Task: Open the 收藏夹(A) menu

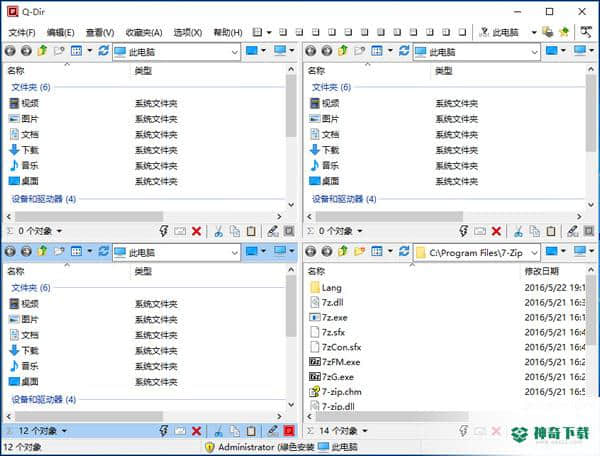Action: pyautogui.click(x=144, y=33)
